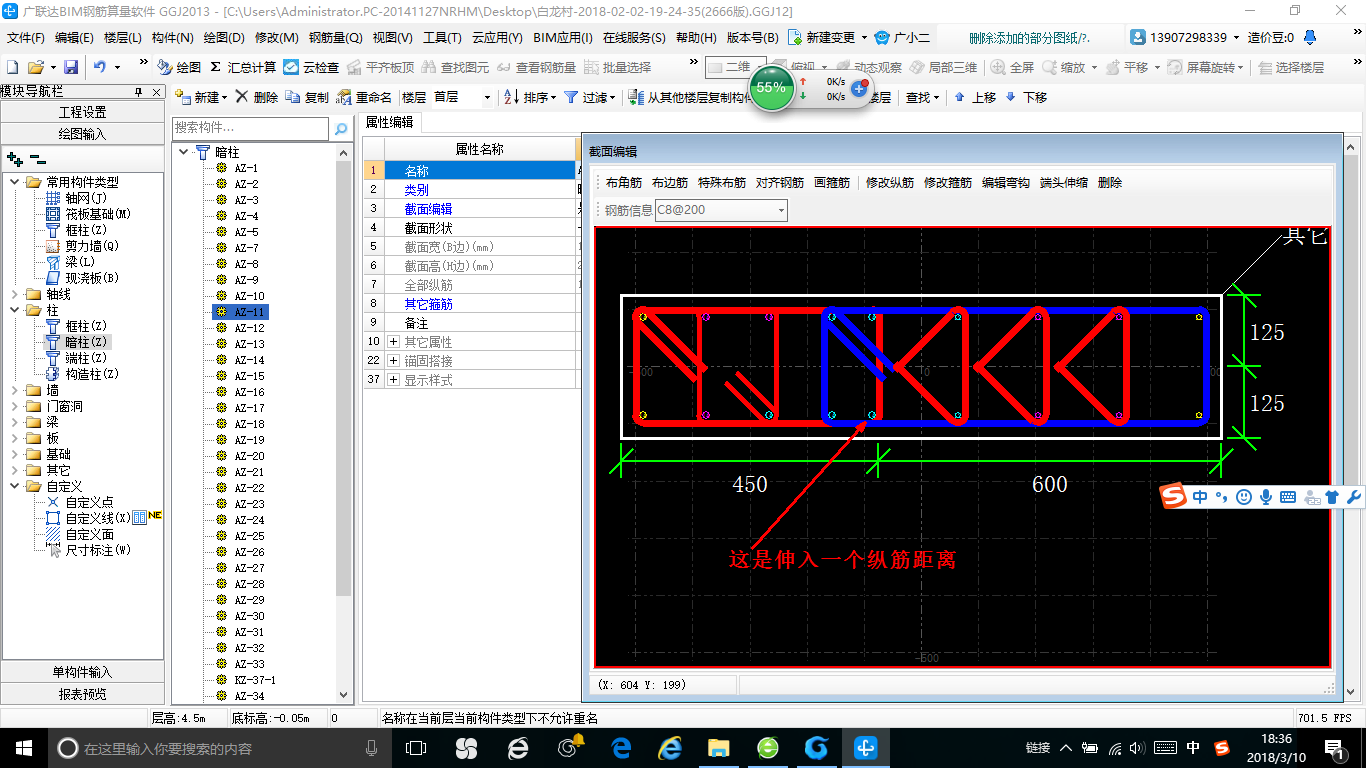Expand the 墙 tree node
Viewport: 1366px width, 768px height.
[14, 390]
